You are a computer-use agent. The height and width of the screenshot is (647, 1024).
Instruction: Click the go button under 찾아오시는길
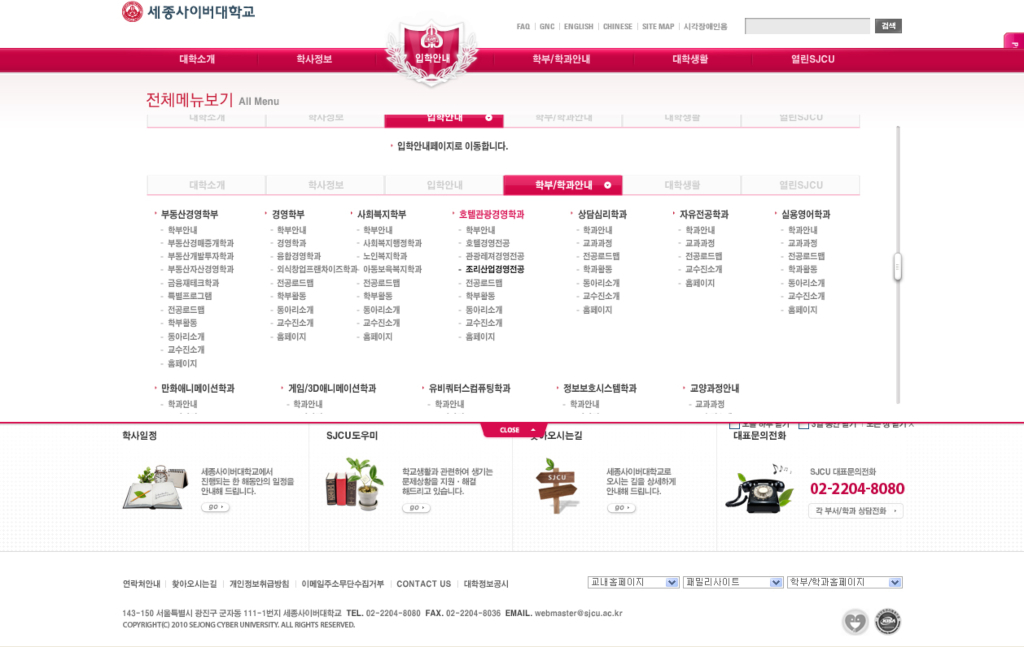[621, 508]
